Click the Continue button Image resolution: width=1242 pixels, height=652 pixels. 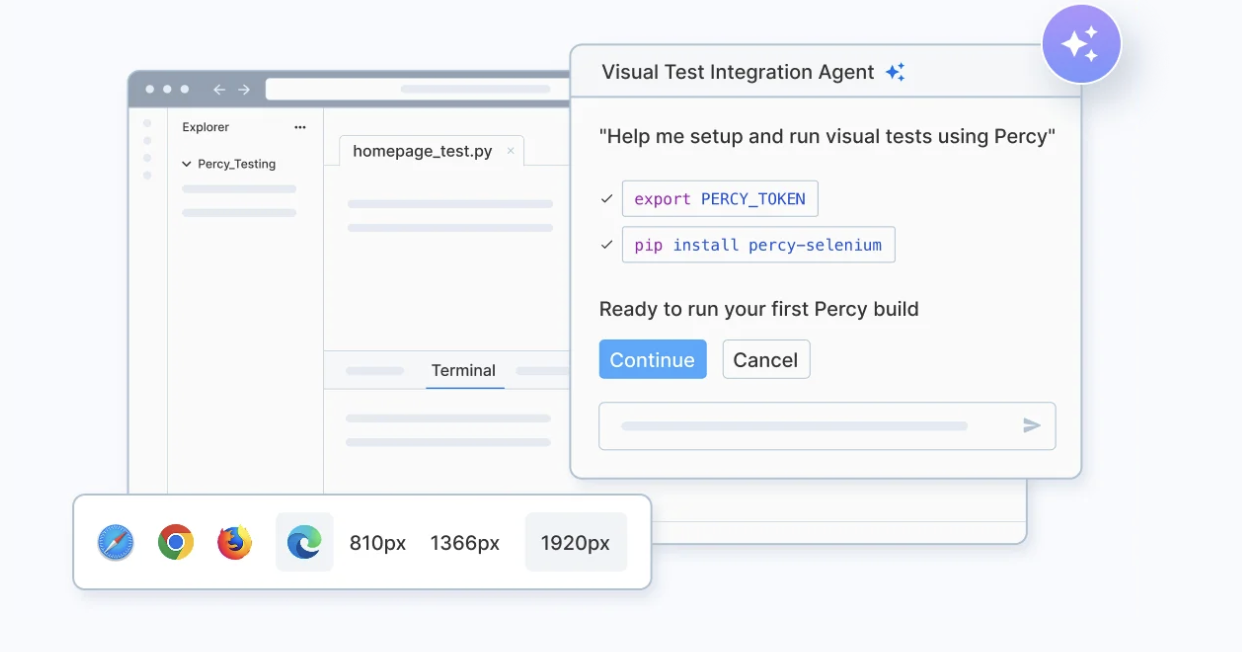(x=652, y=359)
